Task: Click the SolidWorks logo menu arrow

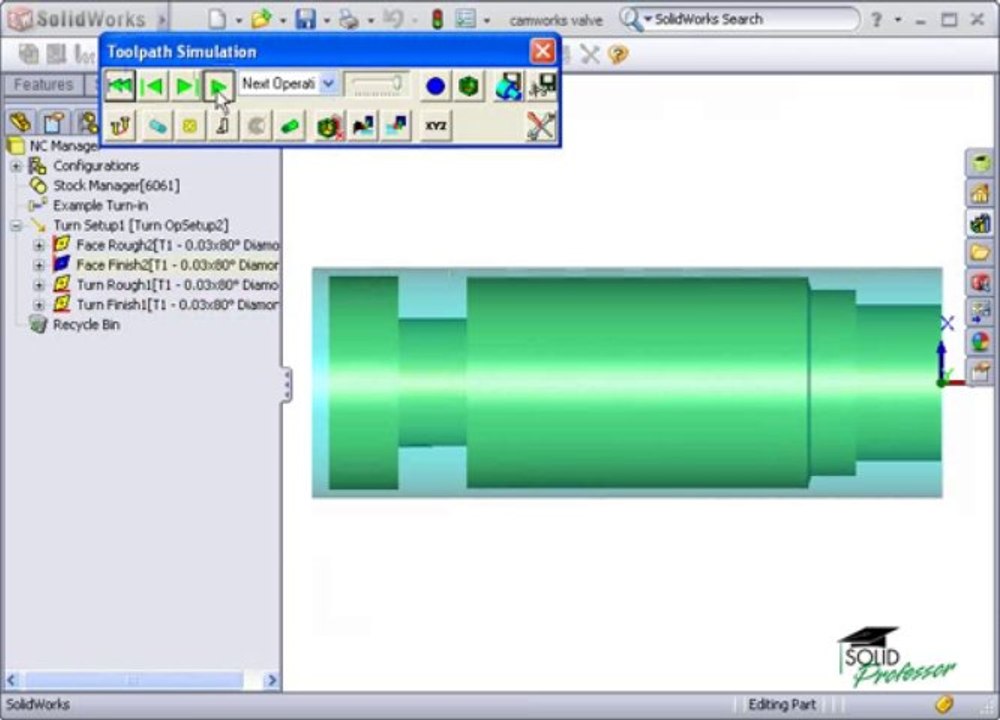Action: [162, 20]
